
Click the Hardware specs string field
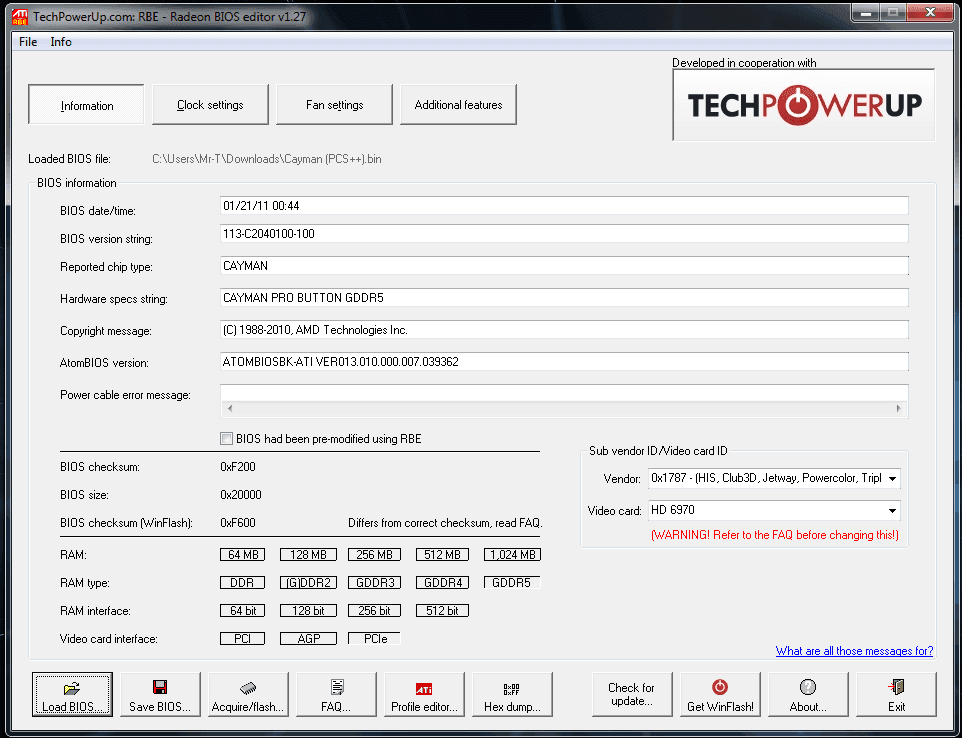(564, 298)
